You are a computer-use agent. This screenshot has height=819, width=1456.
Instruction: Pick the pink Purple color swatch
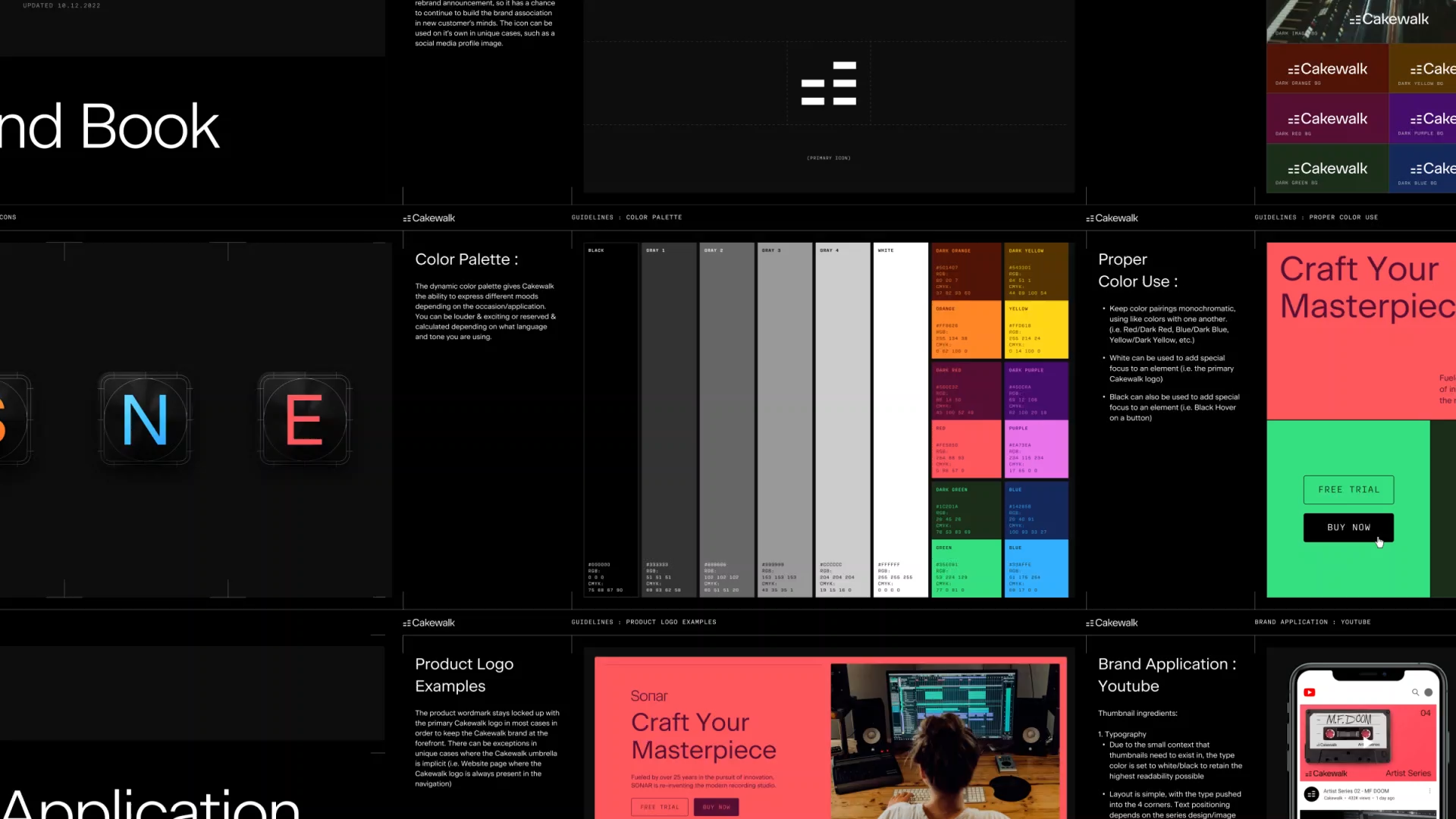click(1037, 450)
